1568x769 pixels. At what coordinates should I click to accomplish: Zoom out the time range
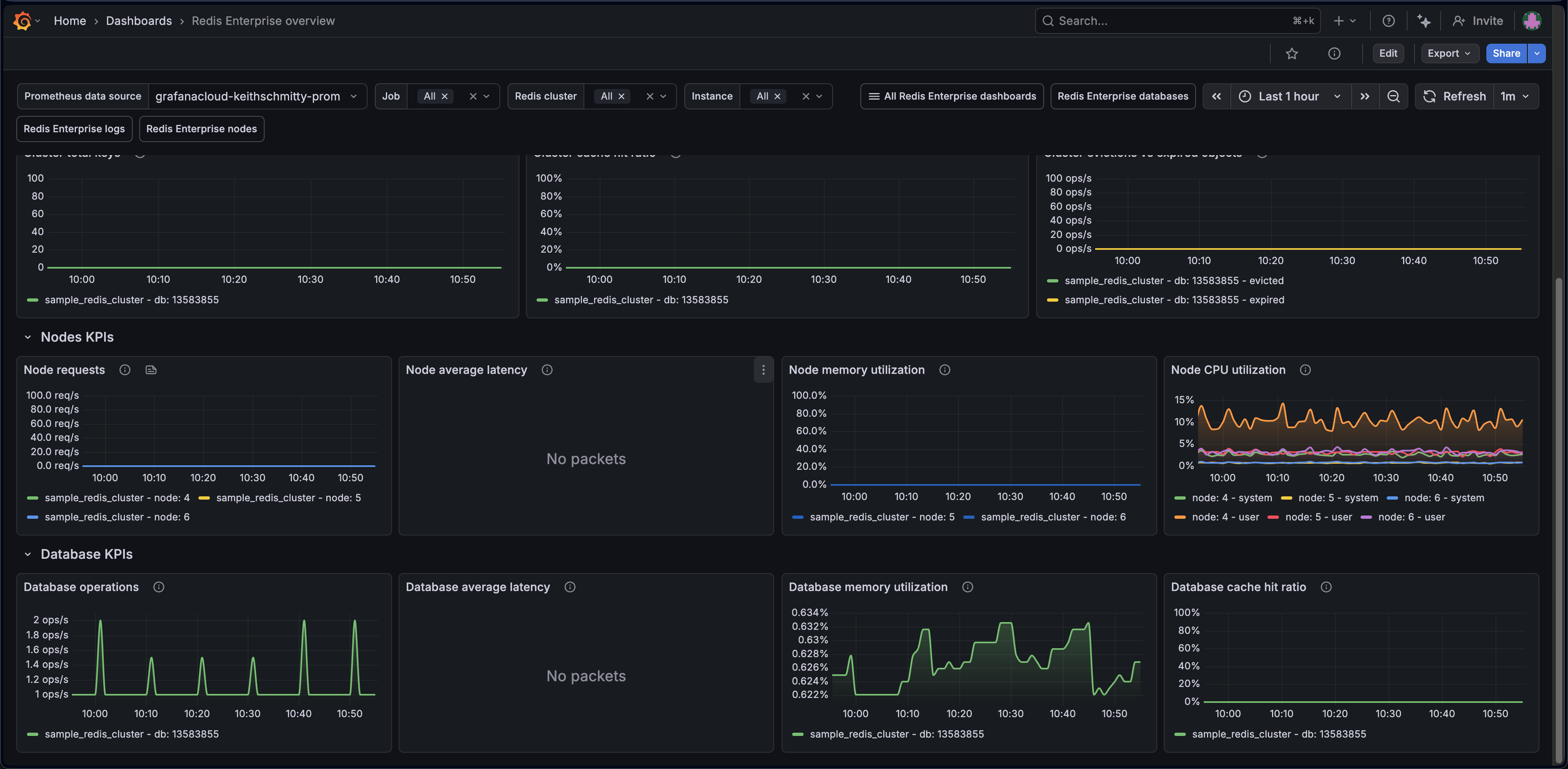point(1393,96)
